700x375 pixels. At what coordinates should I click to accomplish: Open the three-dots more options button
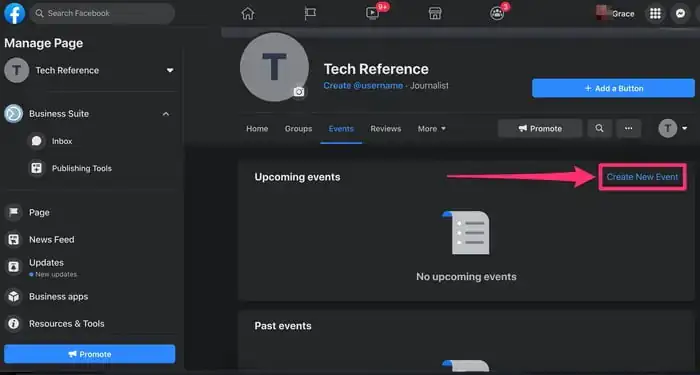[629, 129]
